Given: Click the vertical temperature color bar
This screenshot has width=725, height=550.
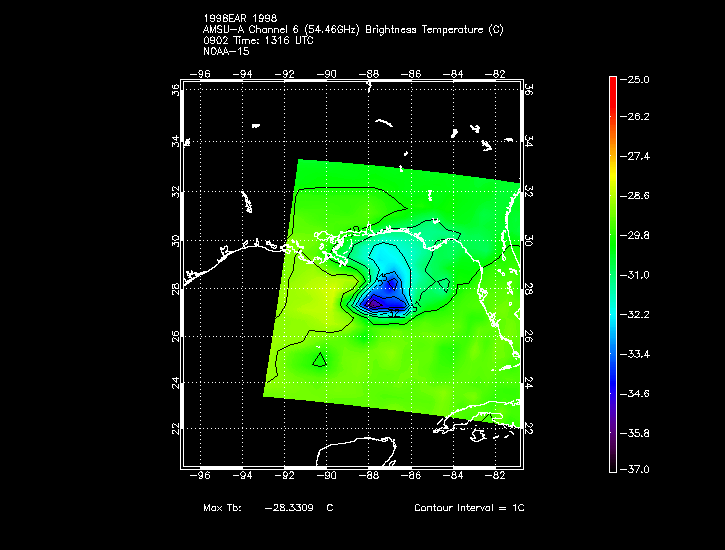Looking at the screenshot, I should [x=613, y=275].
